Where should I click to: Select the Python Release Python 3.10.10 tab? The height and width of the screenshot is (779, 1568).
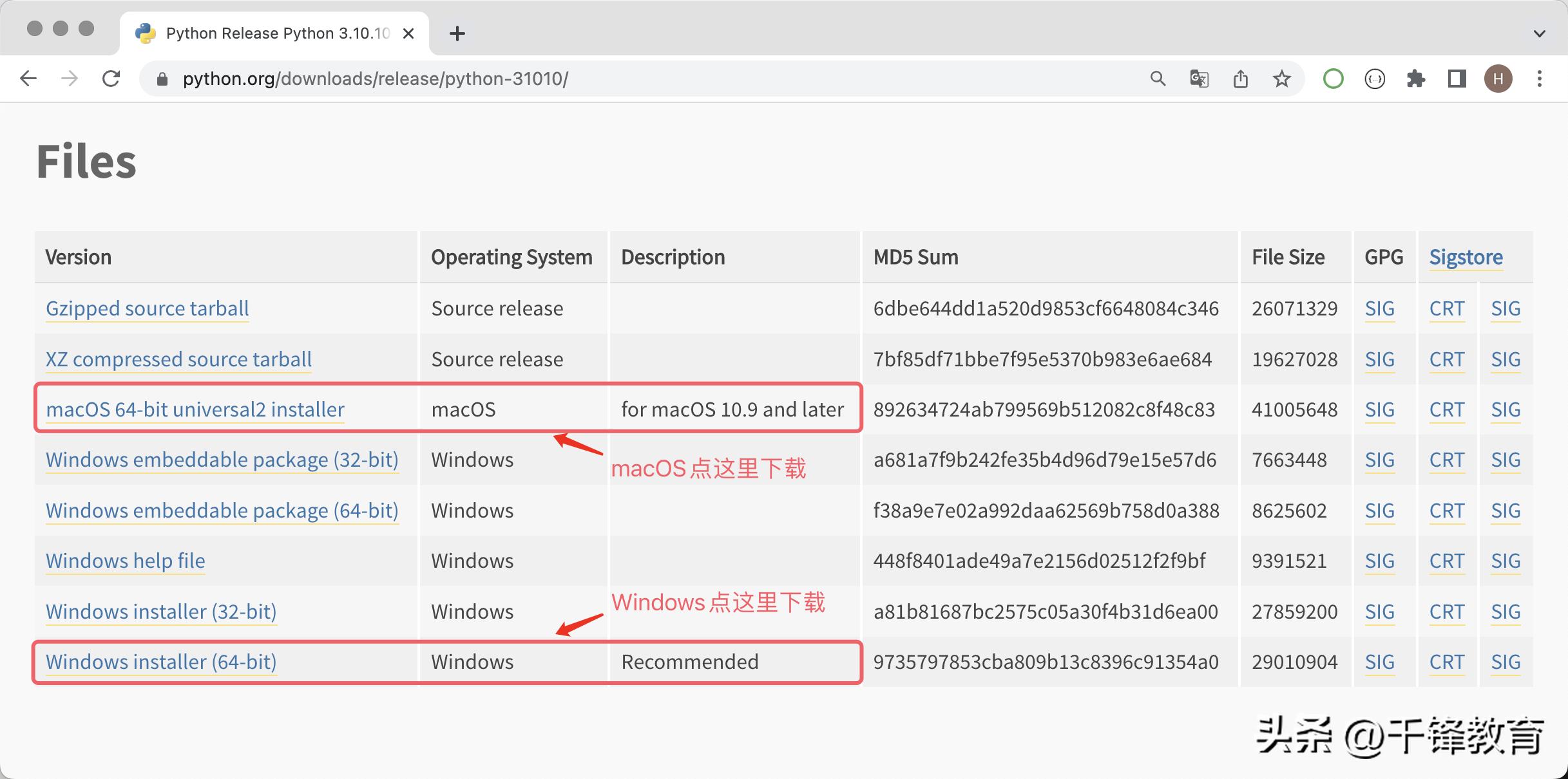coord(277,33)
